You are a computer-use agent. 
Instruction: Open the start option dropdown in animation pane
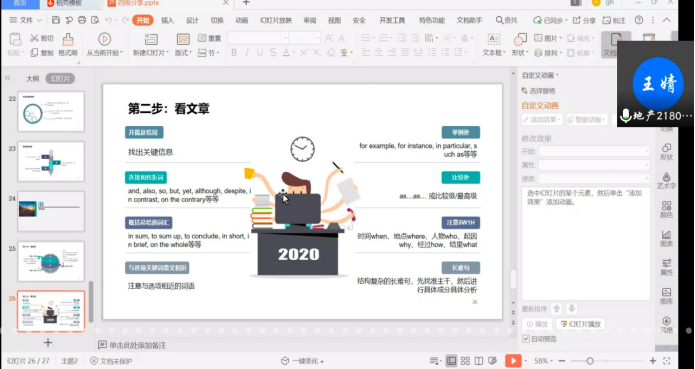(x=594, y=151)
